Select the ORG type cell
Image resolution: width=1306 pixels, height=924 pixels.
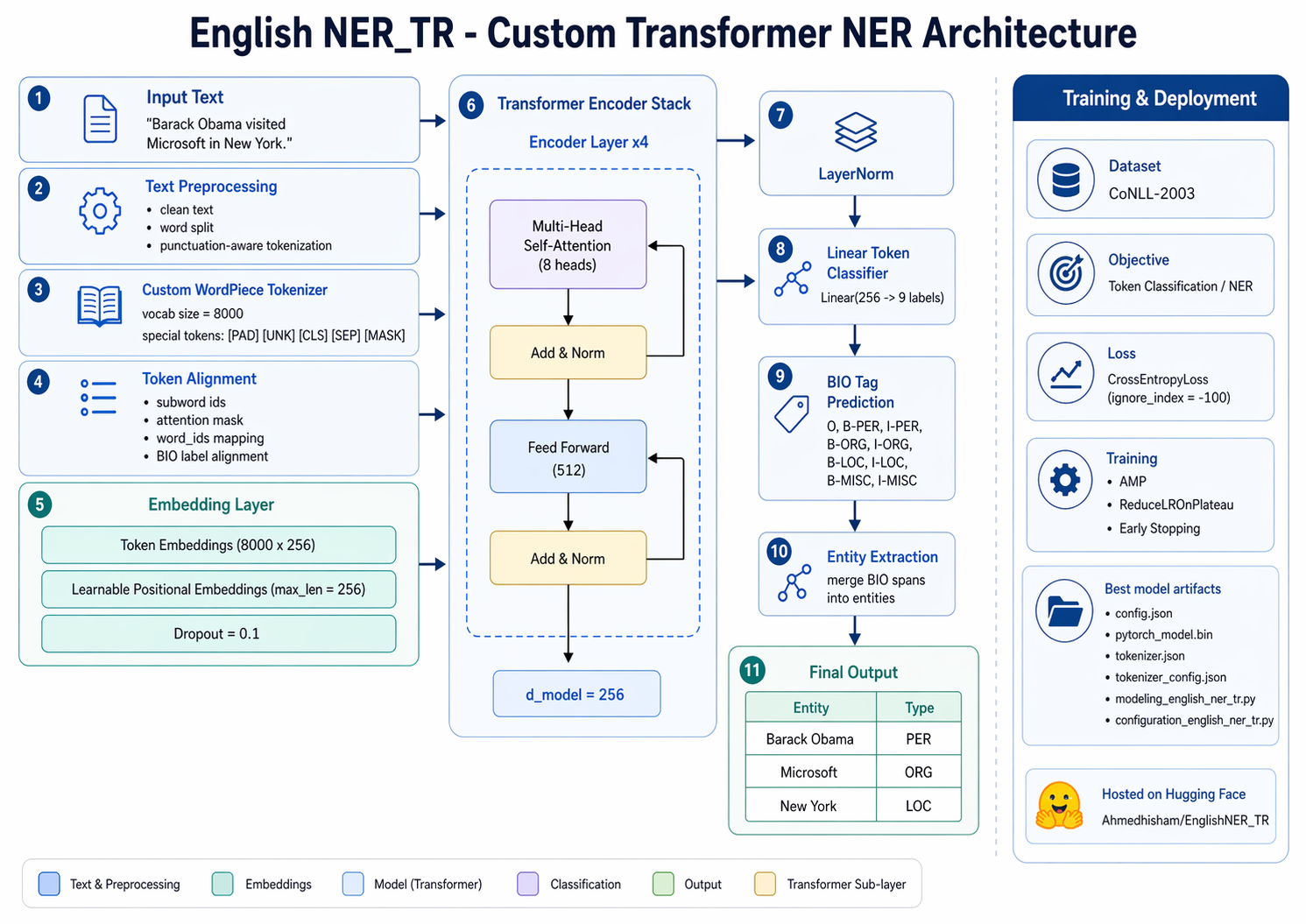(919, 772)
